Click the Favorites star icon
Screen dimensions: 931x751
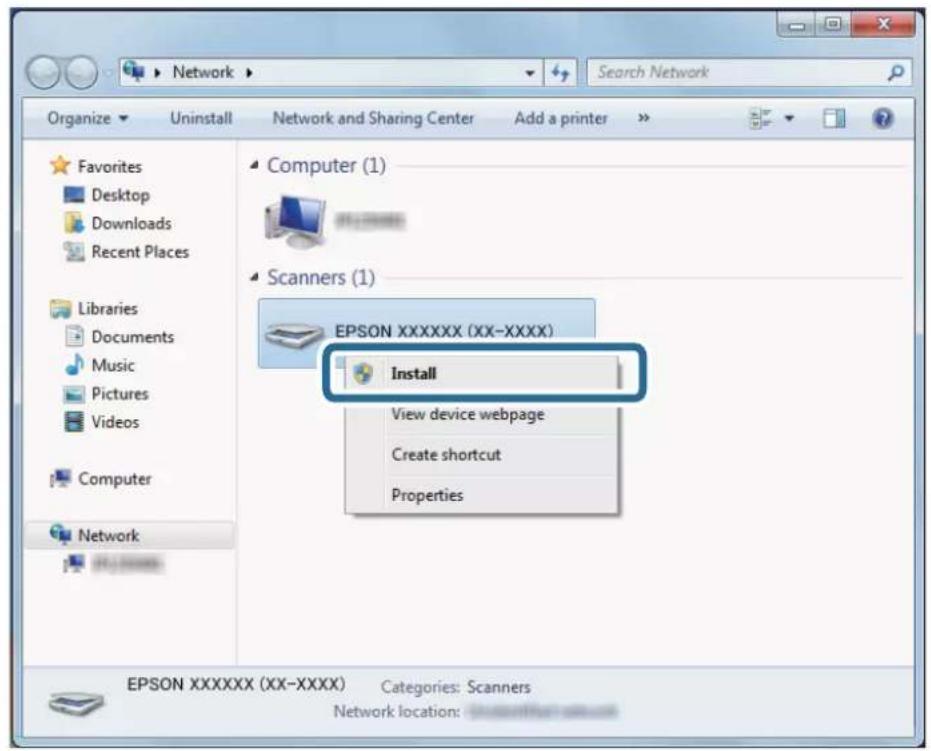61,165
